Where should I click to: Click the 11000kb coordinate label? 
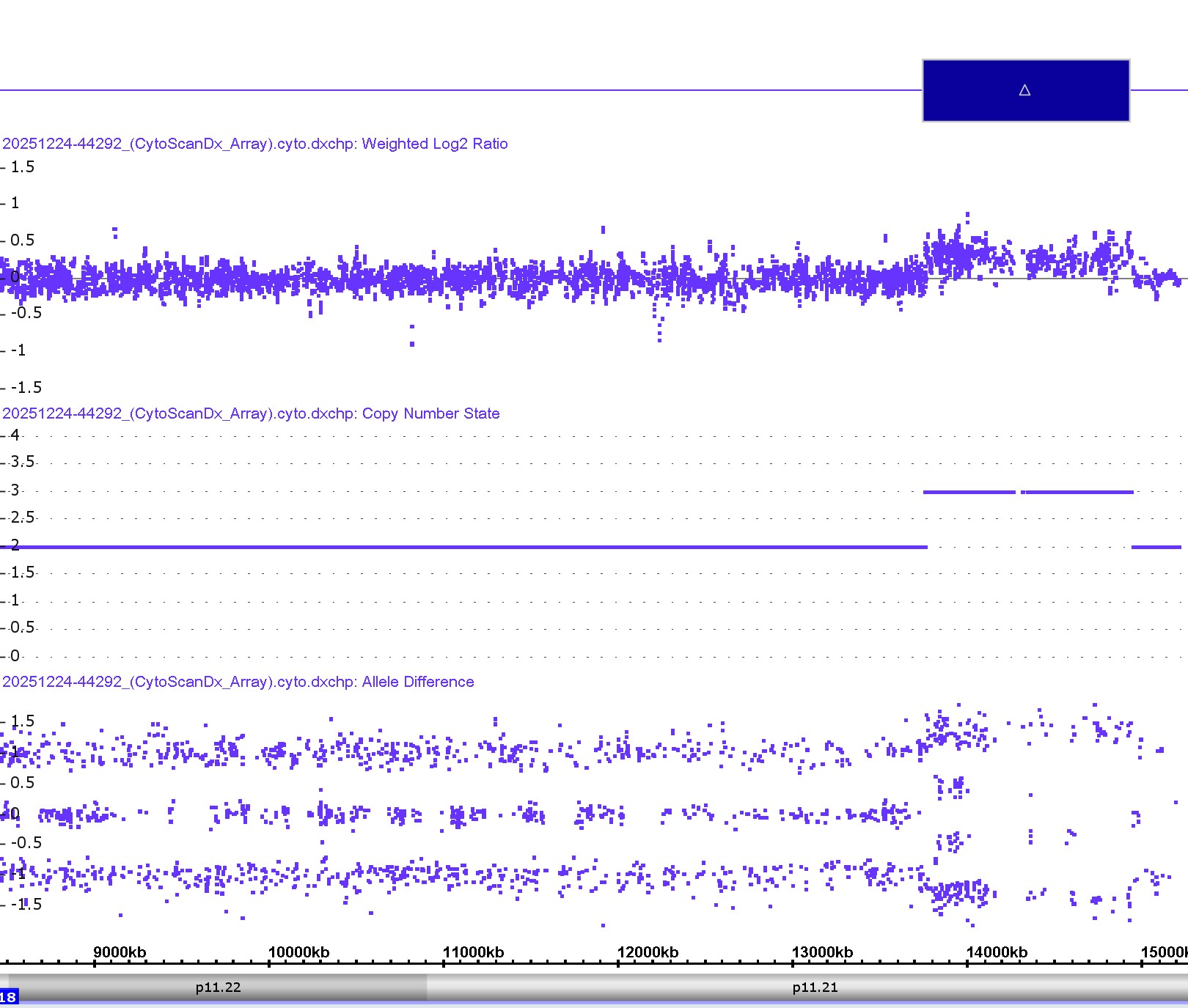pos(473,952)
